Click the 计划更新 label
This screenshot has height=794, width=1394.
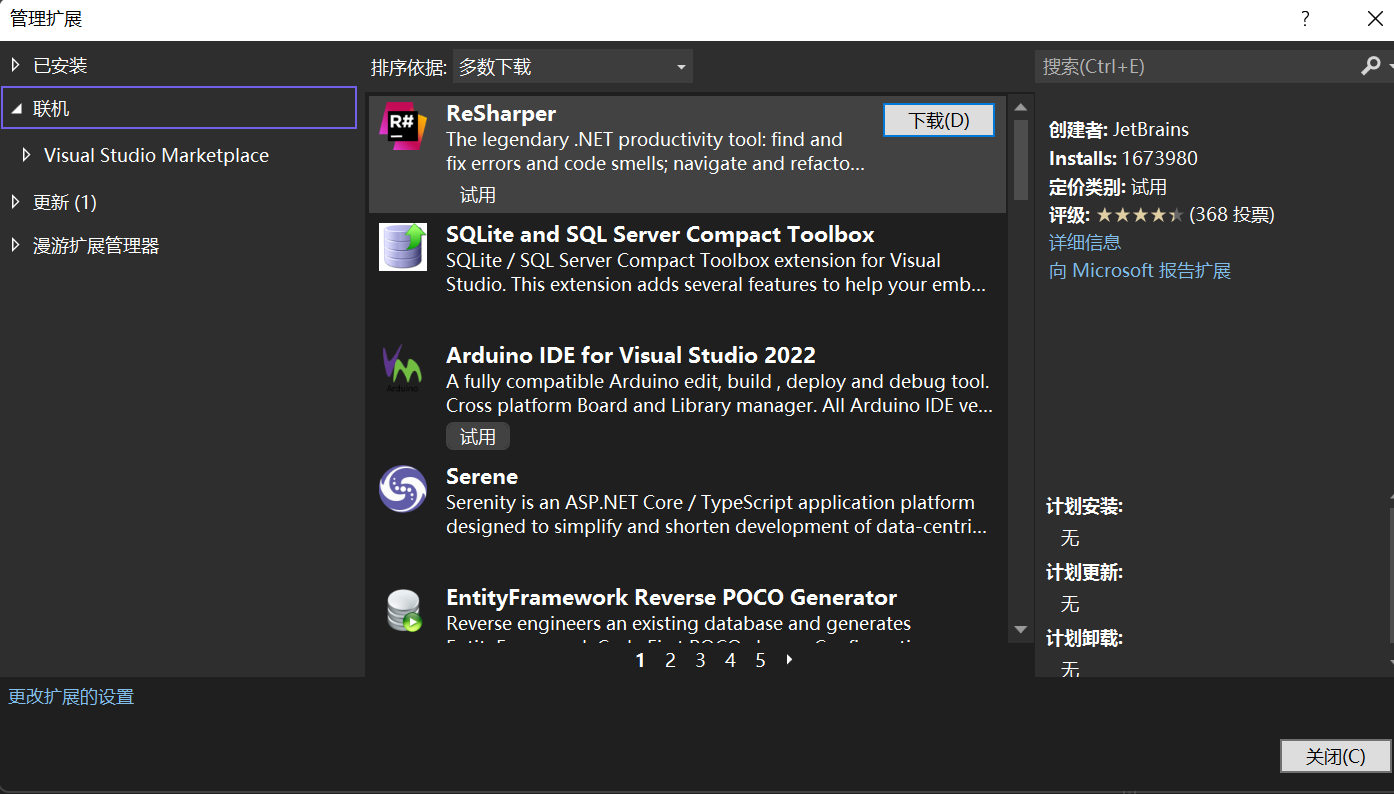(1085, 573)
